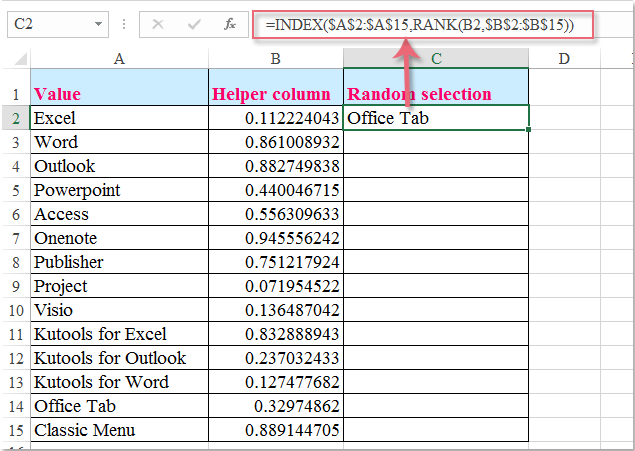Click the Name Box showing C2
Viewport: 635px width, 451px height.
58,25
